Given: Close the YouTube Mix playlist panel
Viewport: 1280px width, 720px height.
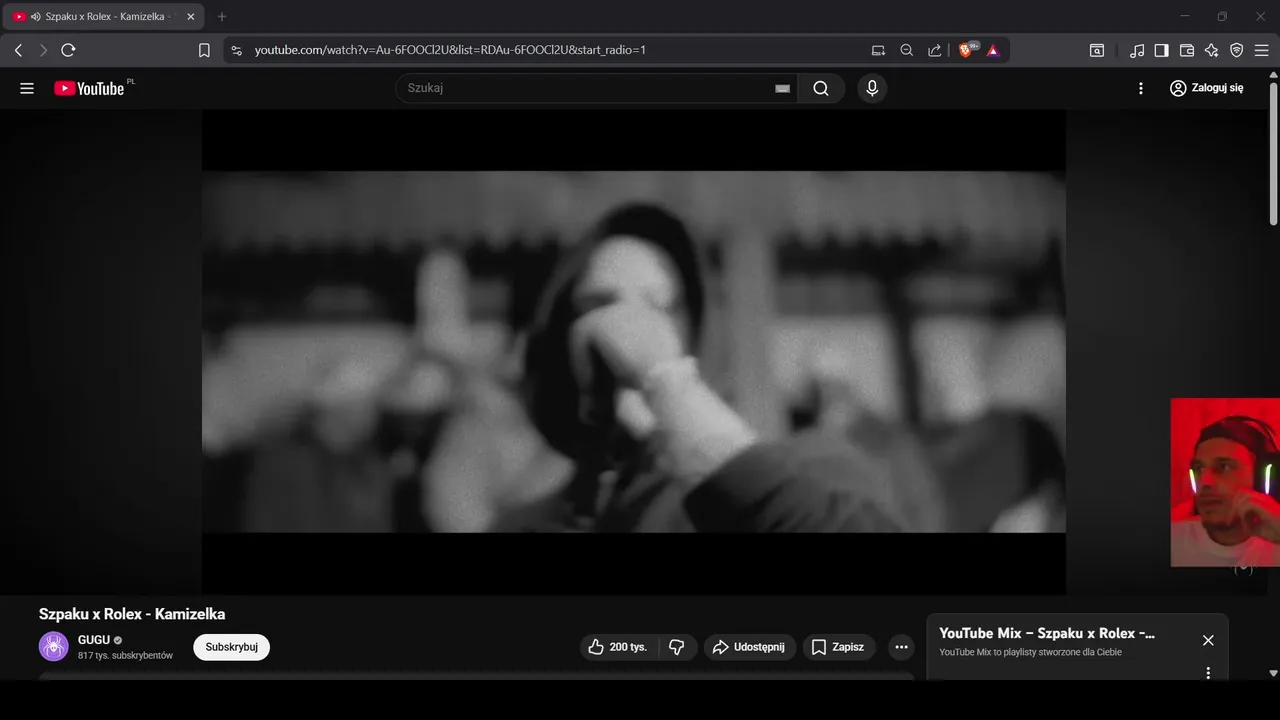Looking at the screenshot, I should click(x=1208, y=640).
